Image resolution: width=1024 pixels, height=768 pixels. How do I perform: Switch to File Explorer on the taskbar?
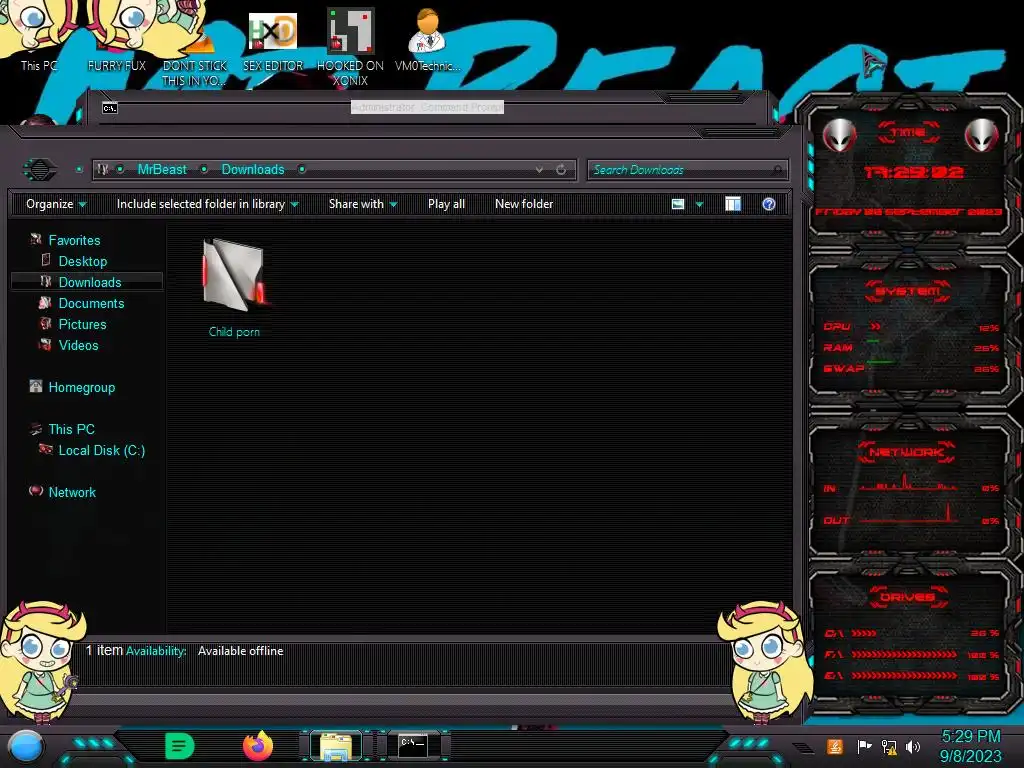pos(336,746)
